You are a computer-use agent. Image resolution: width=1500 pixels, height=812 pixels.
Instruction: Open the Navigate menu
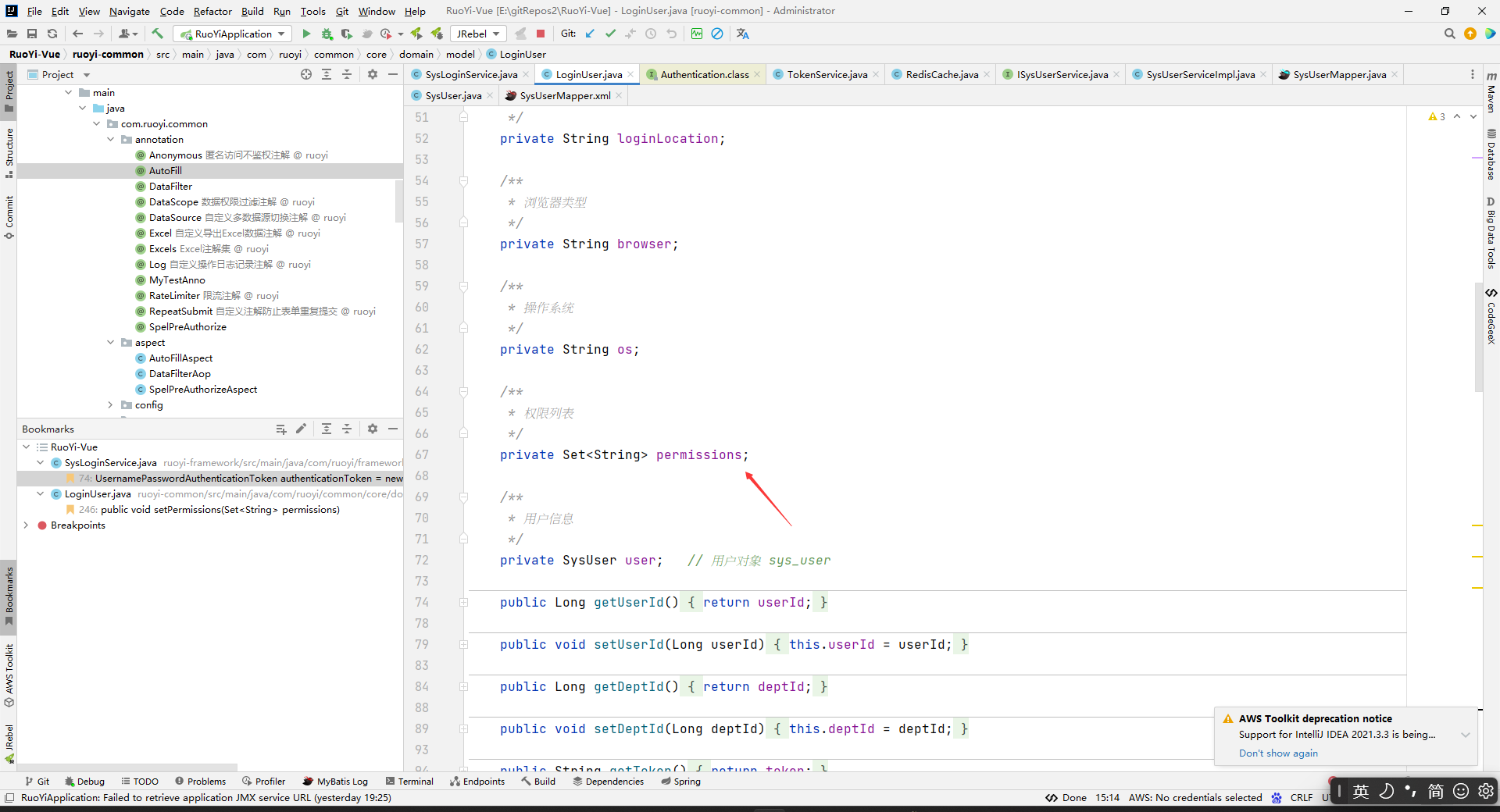130,11
